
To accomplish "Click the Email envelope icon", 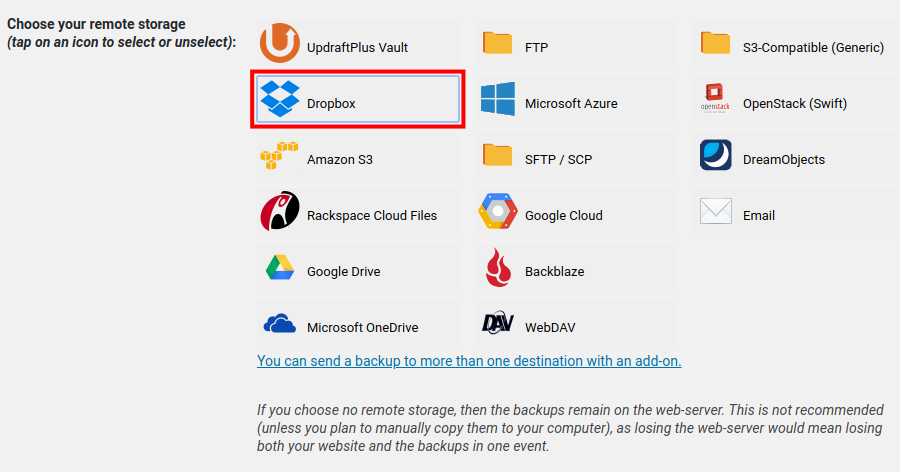I will coord(715,212).
